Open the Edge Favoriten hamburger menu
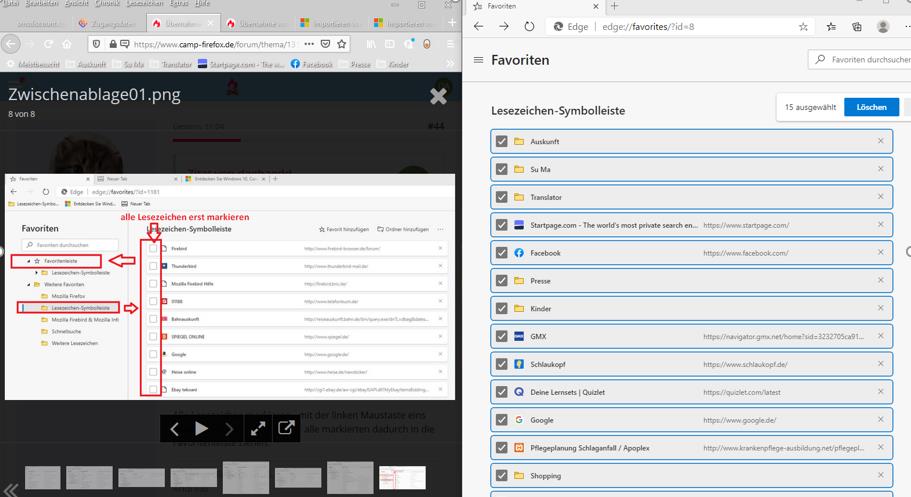The width and height of the screenshot is (911, 497). 479,60
